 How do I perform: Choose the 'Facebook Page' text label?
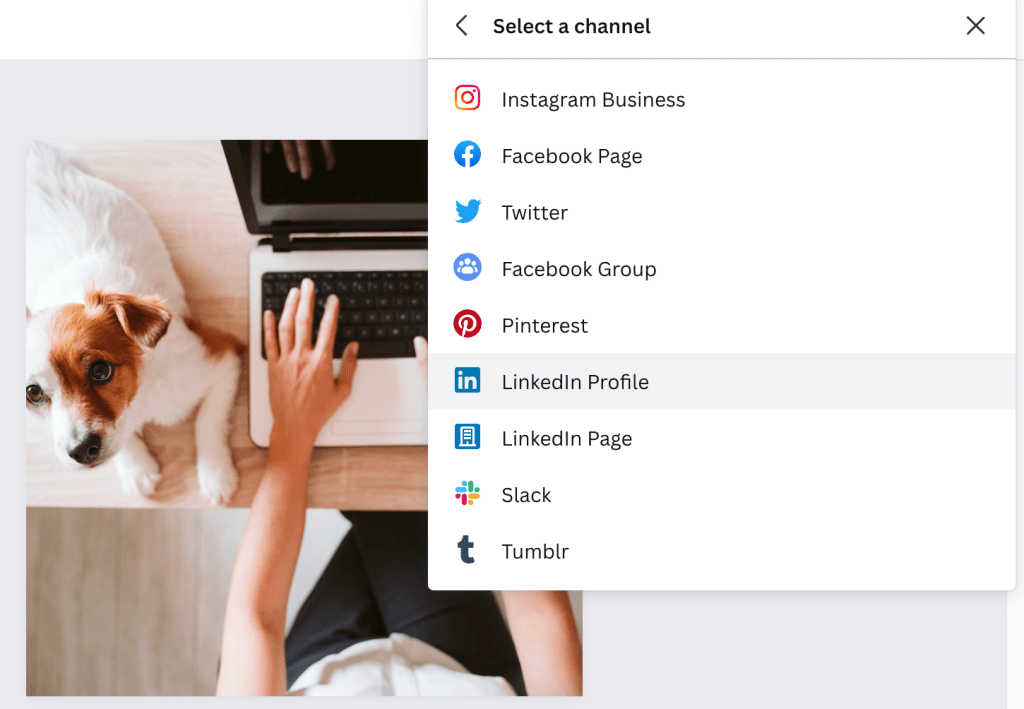tap(572, 156)
